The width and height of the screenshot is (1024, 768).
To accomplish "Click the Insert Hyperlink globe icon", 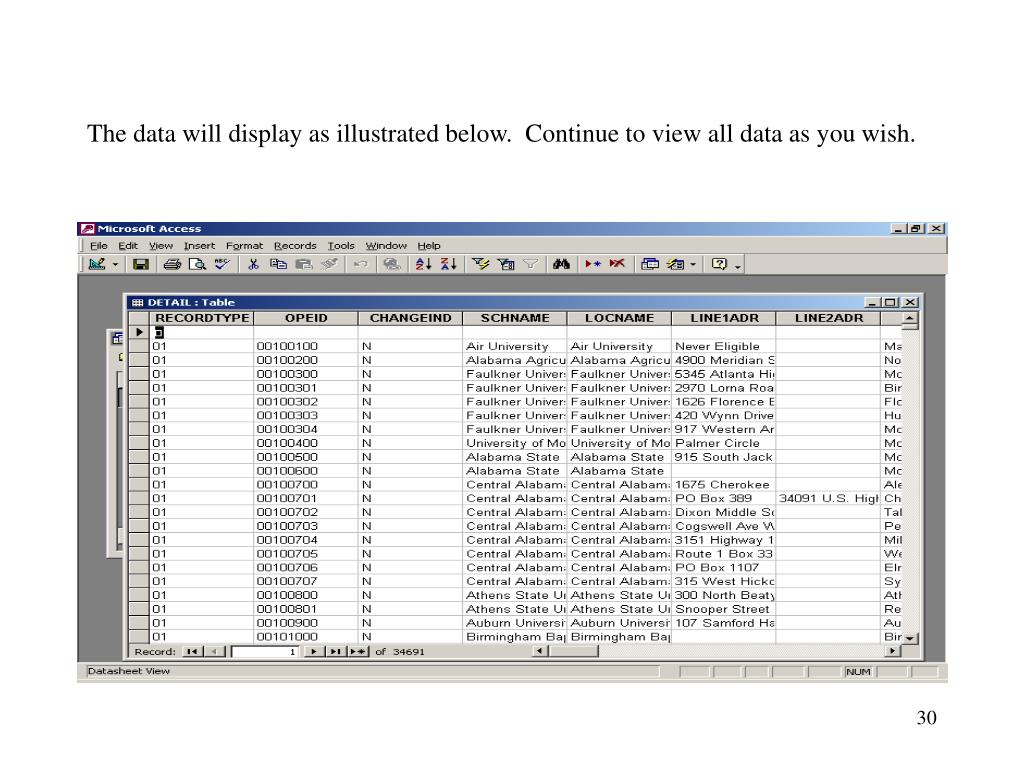I will coord(392,264).
